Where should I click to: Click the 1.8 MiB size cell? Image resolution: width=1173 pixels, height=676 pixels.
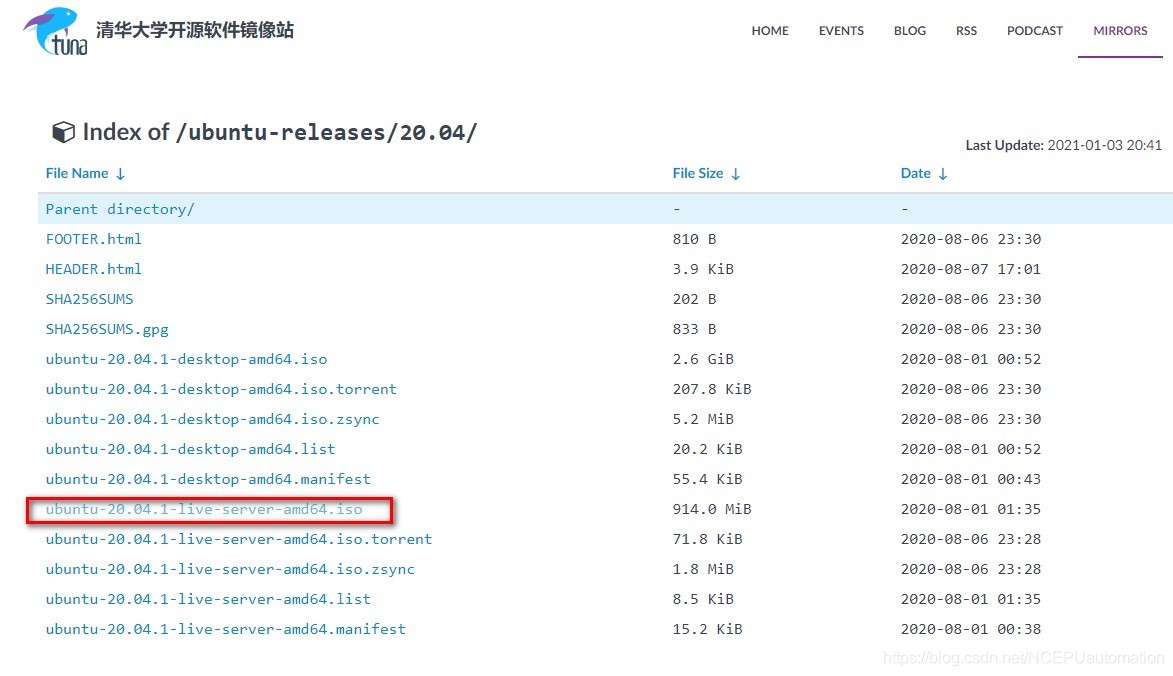click(x=702, y=569)
